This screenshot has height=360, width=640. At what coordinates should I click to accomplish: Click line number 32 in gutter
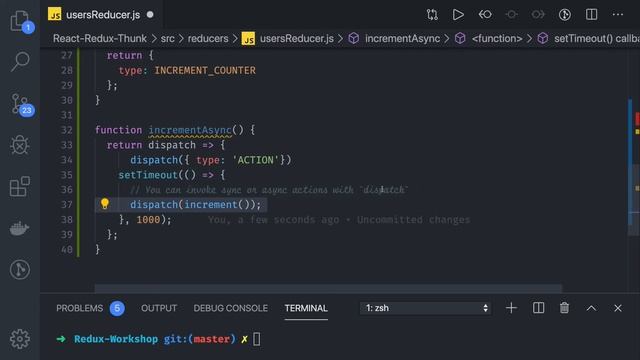click(67, 130)
